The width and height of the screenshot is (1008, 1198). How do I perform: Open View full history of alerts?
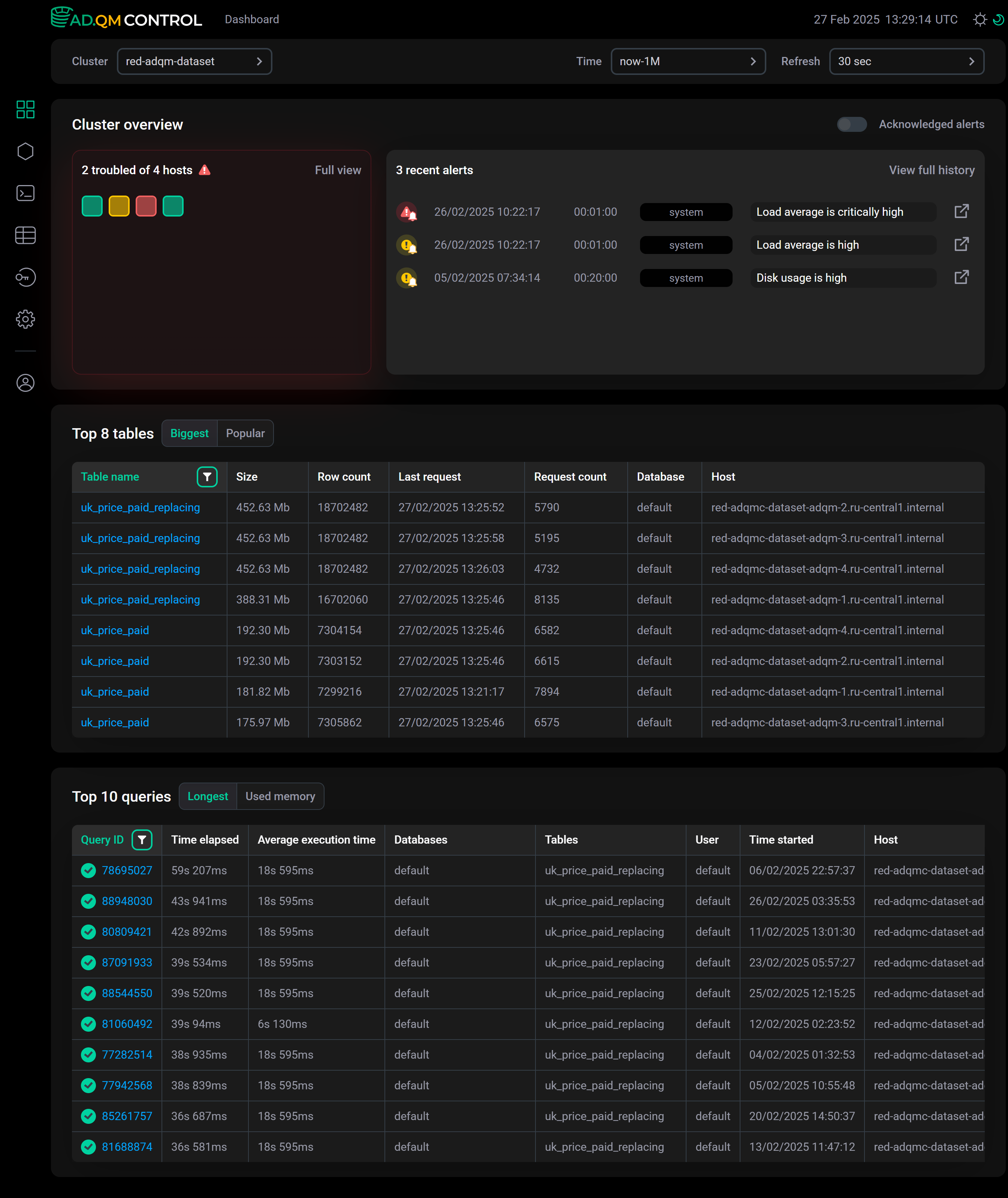(932, 170)
